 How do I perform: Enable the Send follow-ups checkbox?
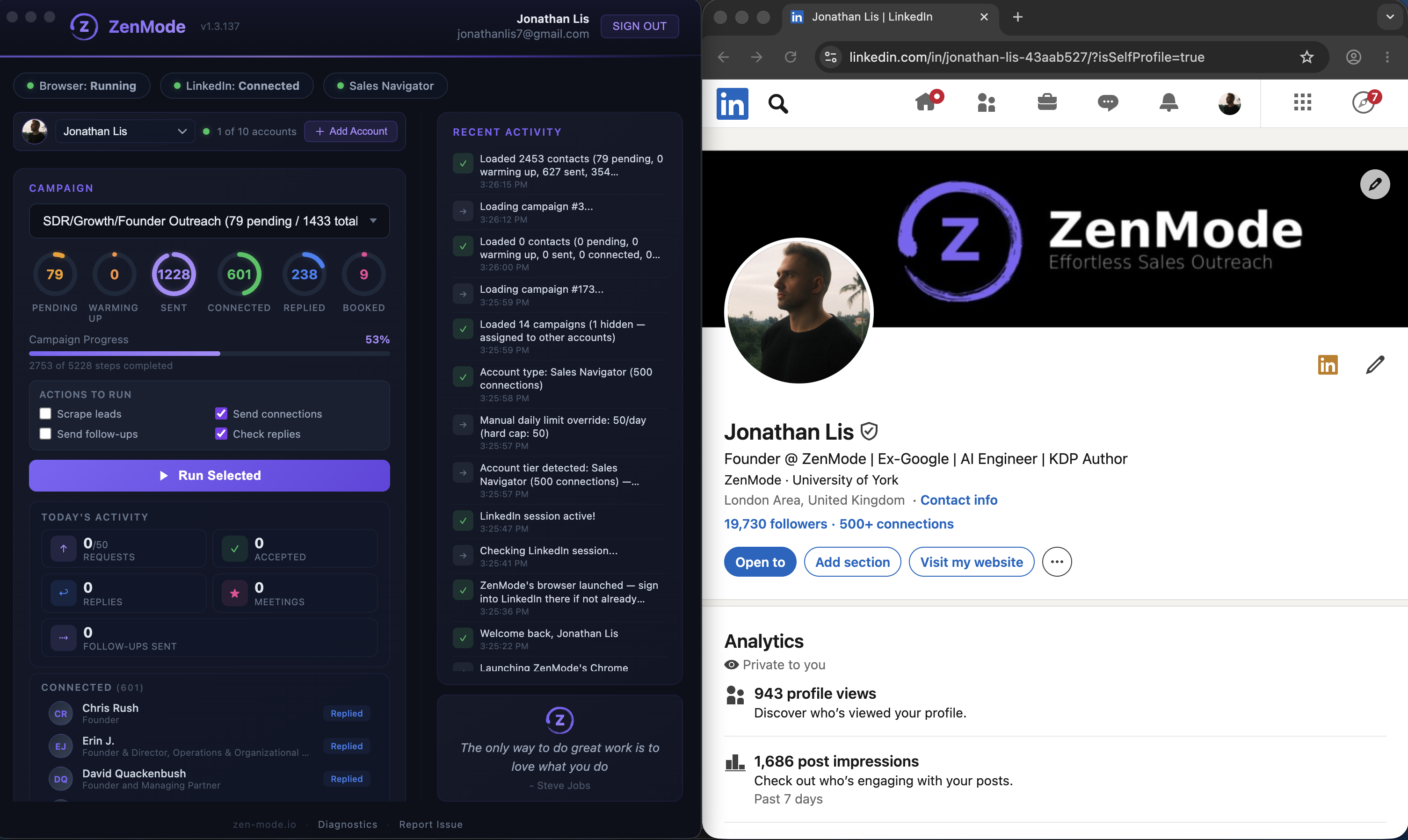[x=45, y=434]
